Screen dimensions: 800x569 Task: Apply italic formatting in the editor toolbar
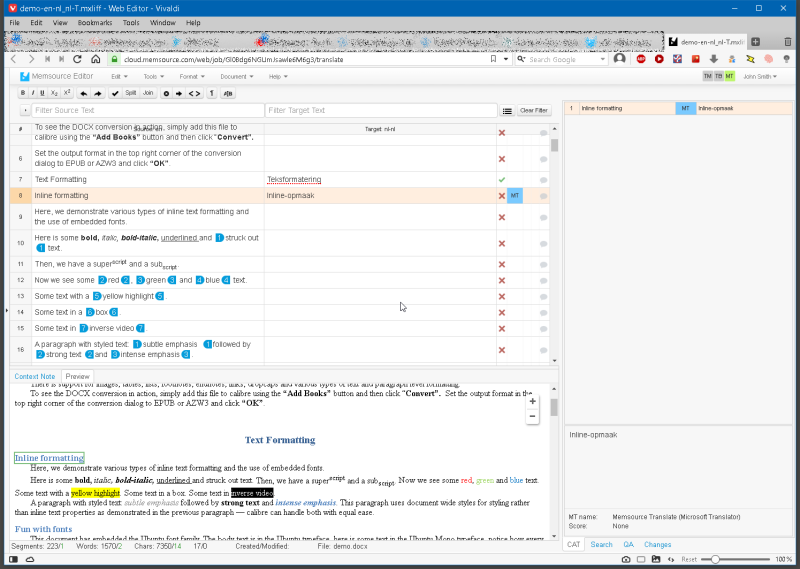(33, 93)
